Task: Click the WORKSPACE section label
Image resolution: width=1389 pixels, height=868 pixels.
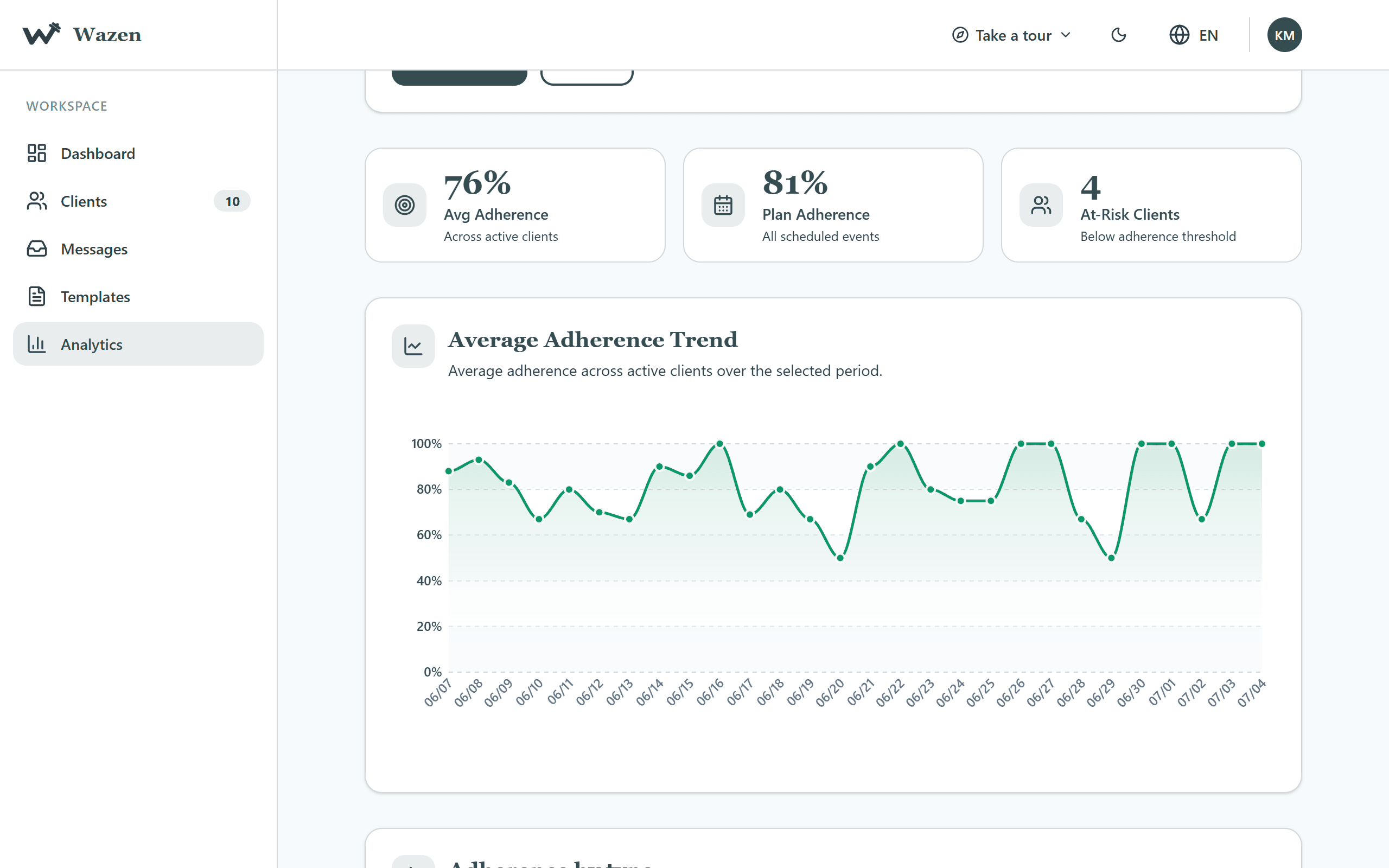Action: (x=67, y=106)
